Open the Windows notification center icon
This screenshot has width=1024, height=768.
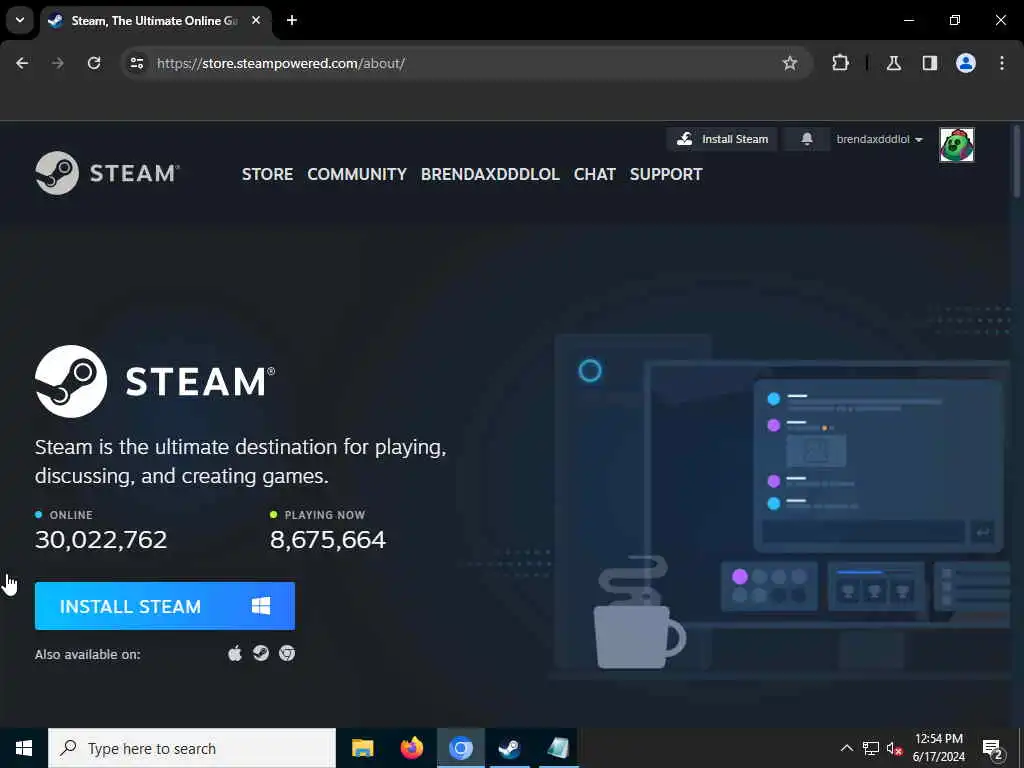tap(993, 748)
